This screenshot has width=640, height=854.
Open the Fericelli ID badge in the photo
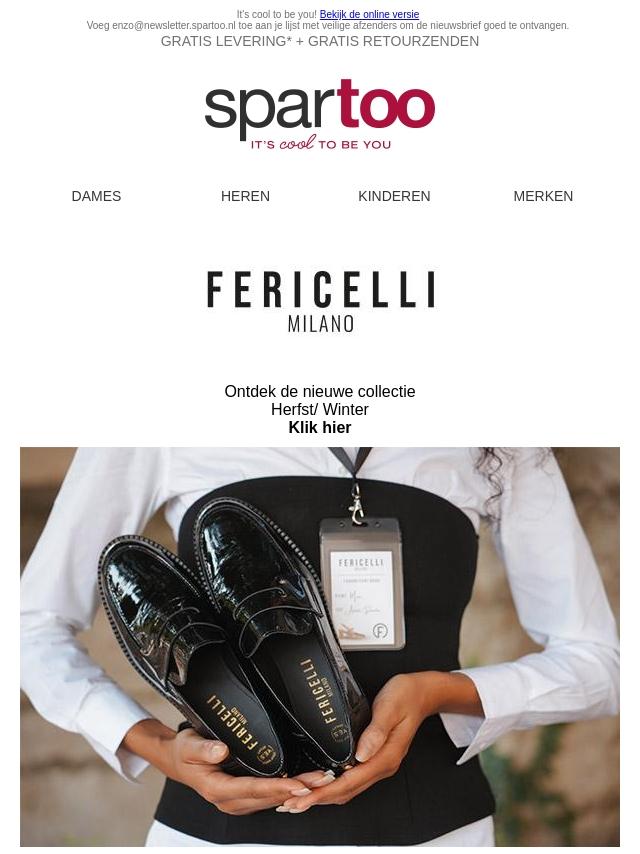(x=362, y=583)
